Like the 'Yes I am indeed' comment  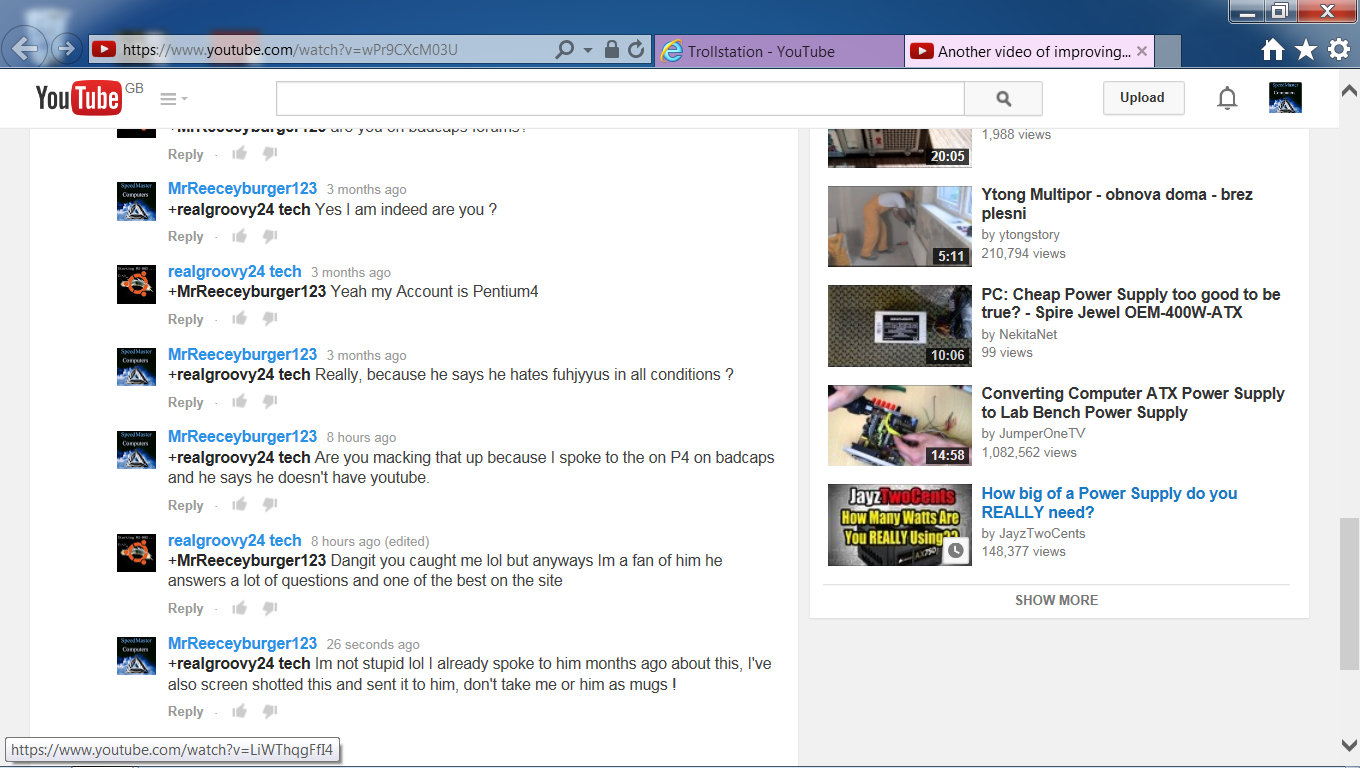[x=240, y=236]
